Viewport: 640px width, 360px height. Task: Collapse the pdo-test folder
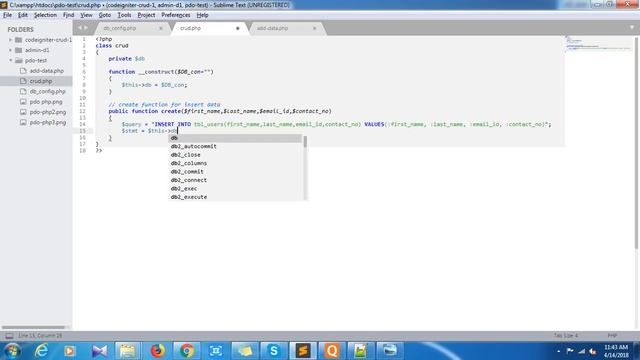(10, 60)
